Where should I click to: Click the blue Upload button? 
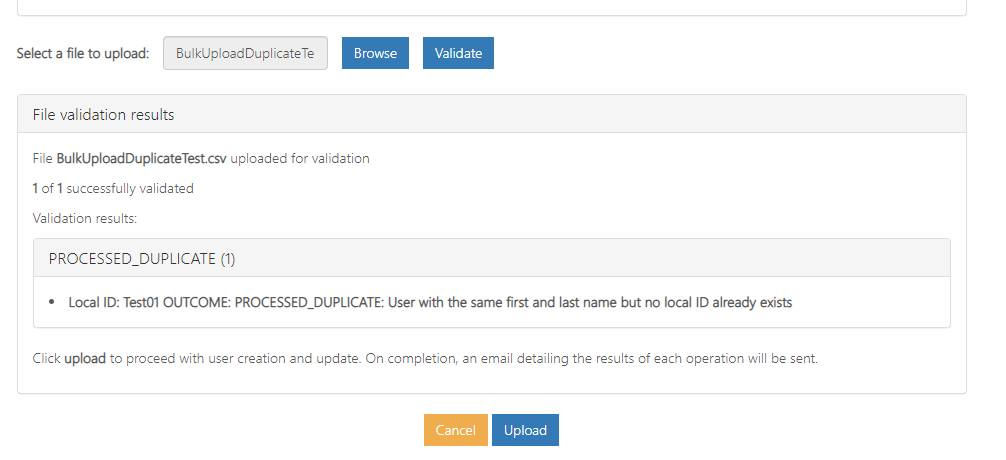[x=525, y=430]
